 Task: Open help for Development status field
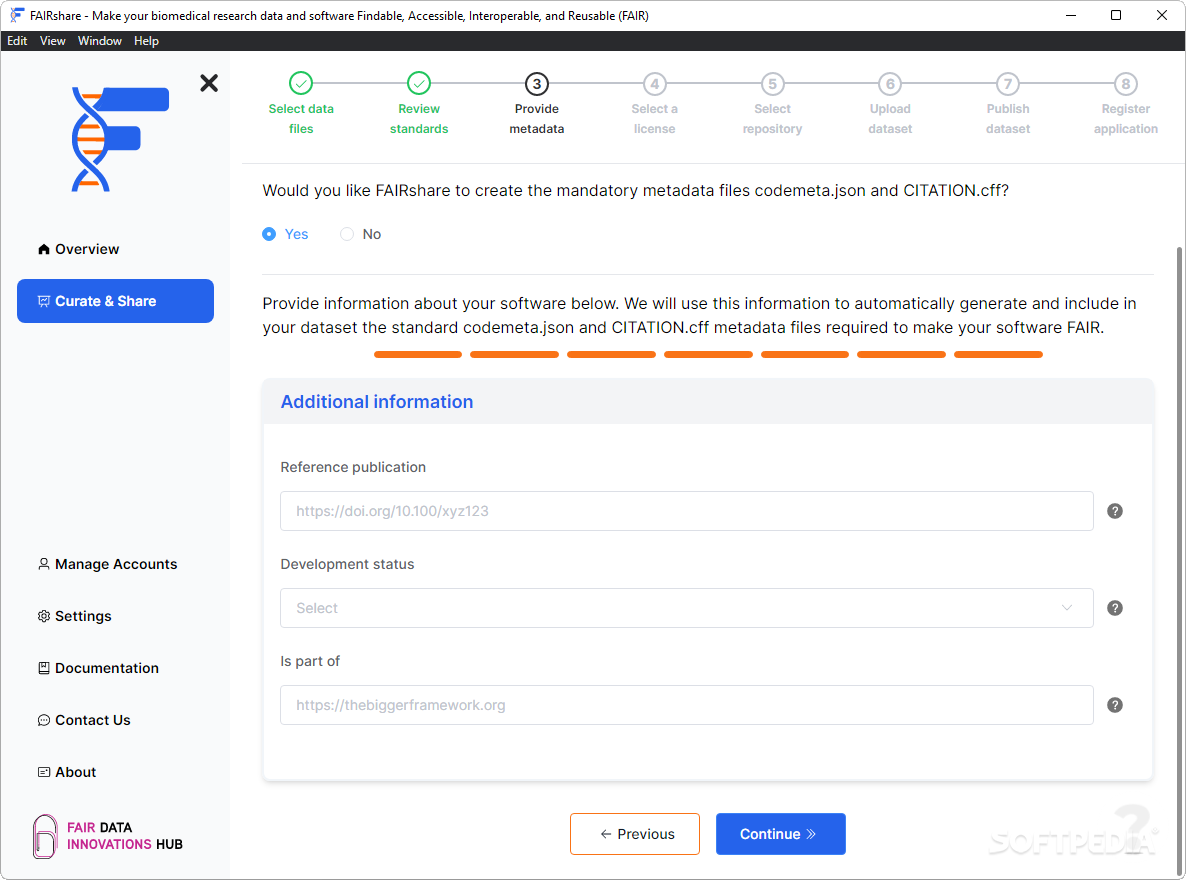click(x=1115, y=608)
